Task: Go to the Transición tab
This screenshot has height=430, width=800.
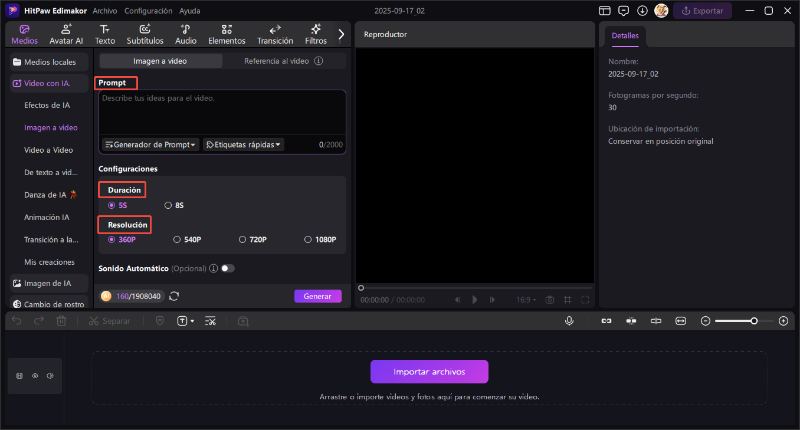Action: (275, 35)
